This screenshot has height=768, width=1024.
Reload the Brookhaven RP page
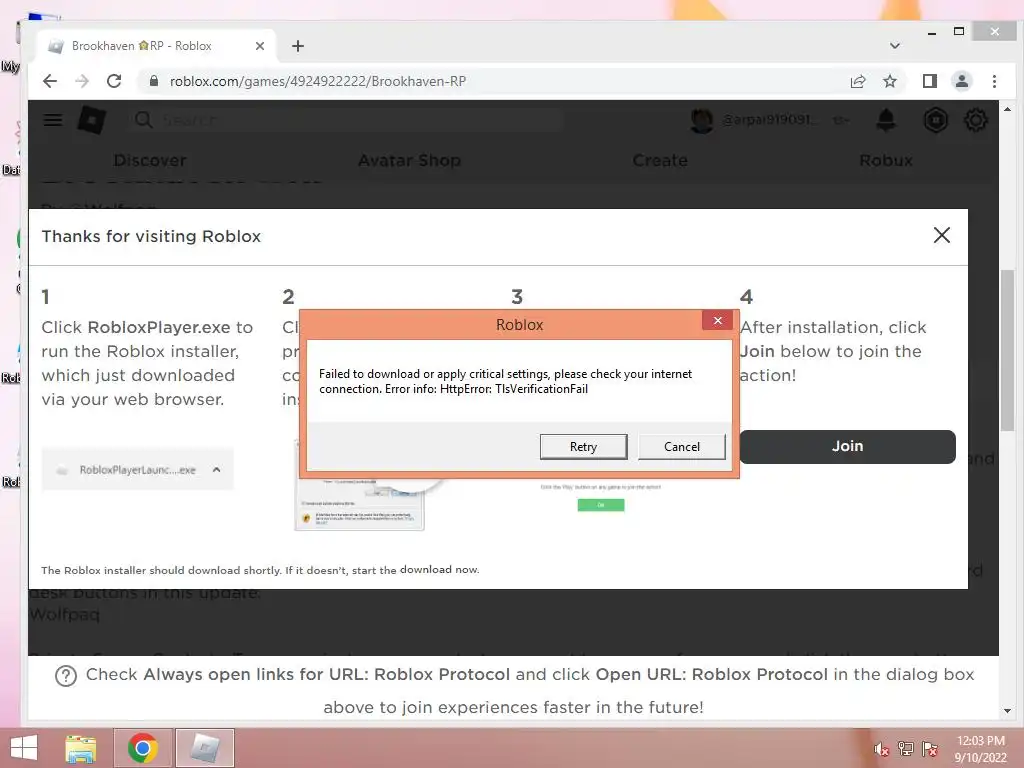(x=114, y=81)
